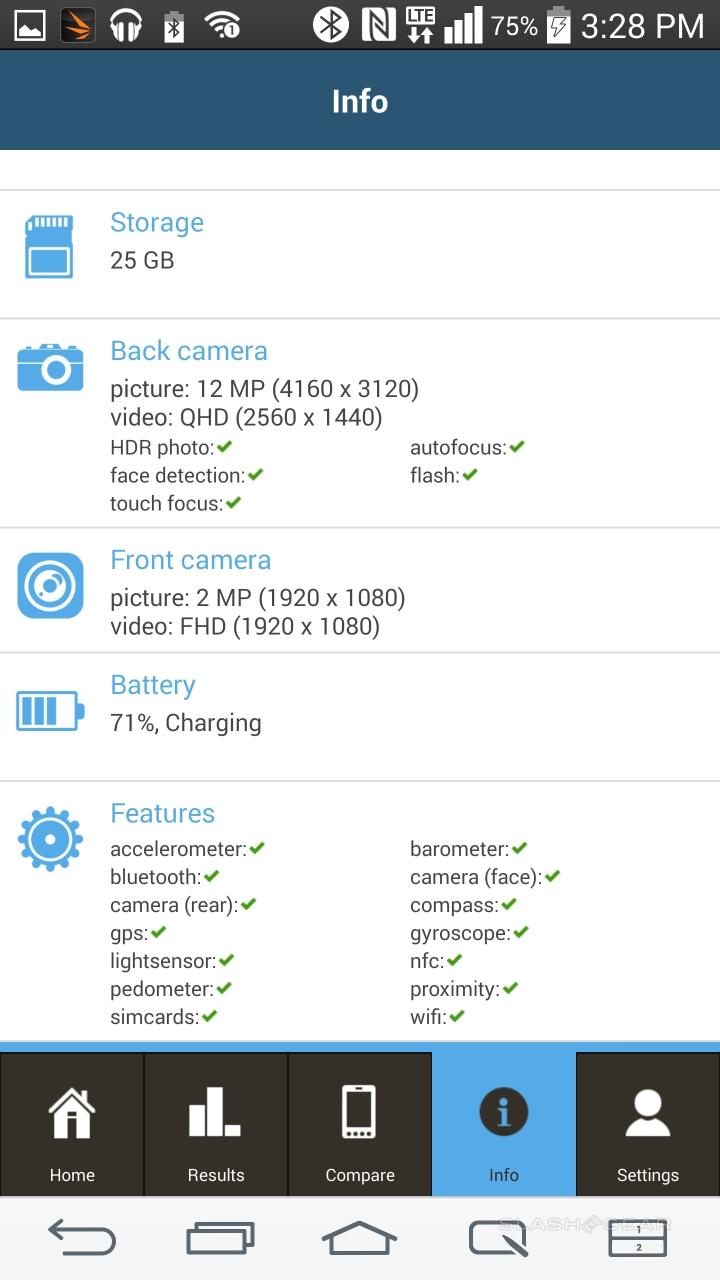Image resolution: width=720 pixels, height=1280 pixels.
Task: Switch to the Results tab
Action: [216, 1125]
